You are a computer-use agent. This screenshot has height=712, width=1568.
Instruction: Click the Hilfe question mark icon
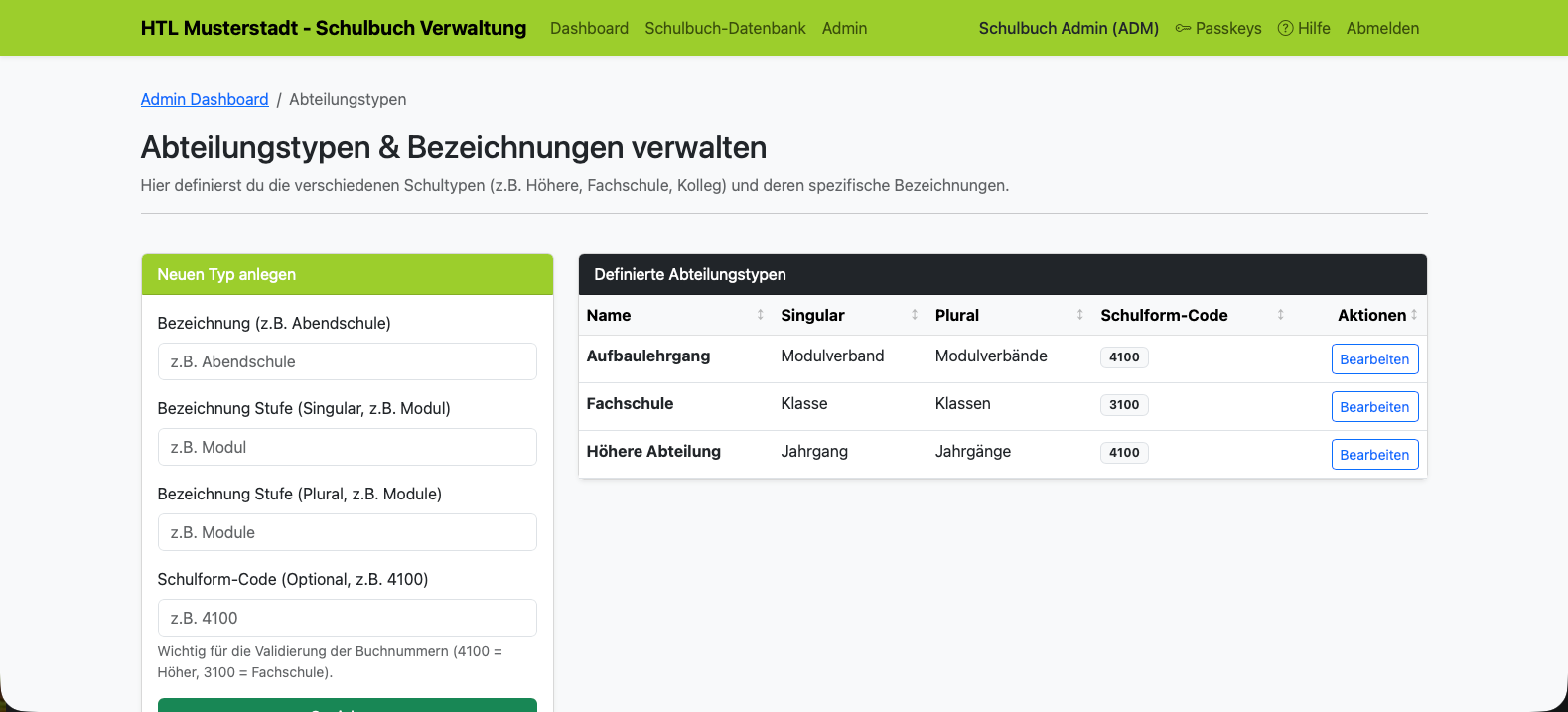pyautogui.click(x=1285, y=28)
